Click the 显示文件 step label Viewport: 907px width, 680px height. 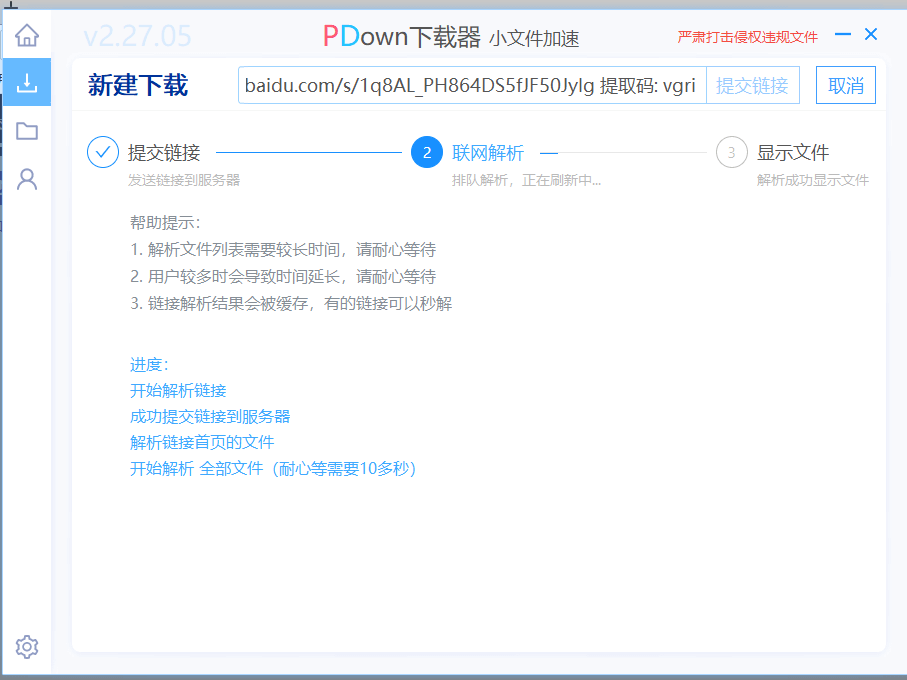tap(792, 153)
